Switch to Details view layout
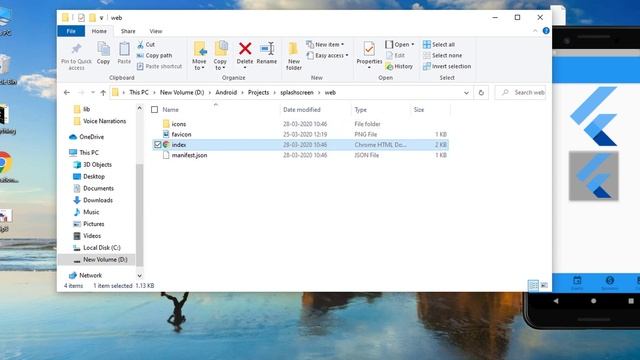 pos(533,285)
